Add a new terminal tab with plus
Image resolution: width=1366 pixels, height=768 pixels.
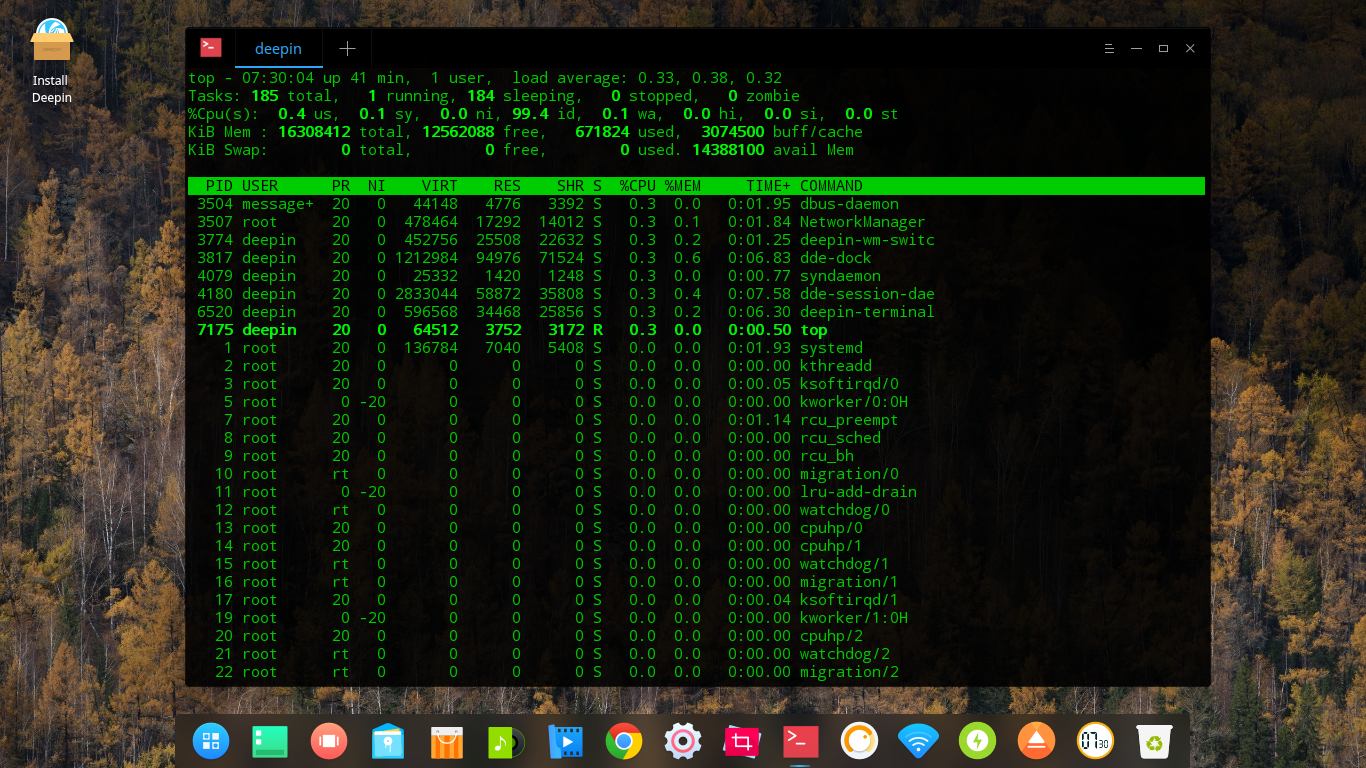tap(347, 48)
